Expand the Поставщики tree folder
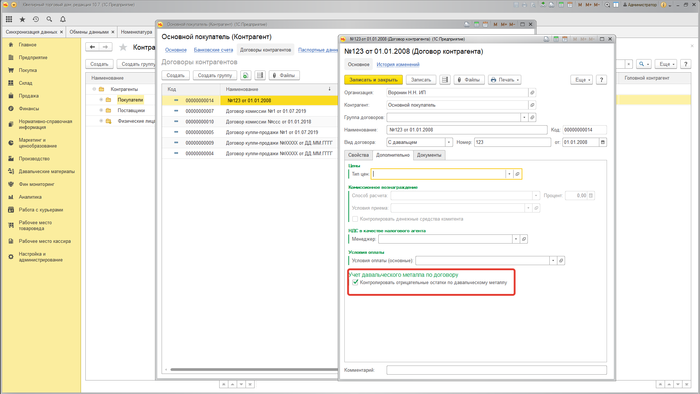This screenshot has width=700, height=394. pos(101,110)
